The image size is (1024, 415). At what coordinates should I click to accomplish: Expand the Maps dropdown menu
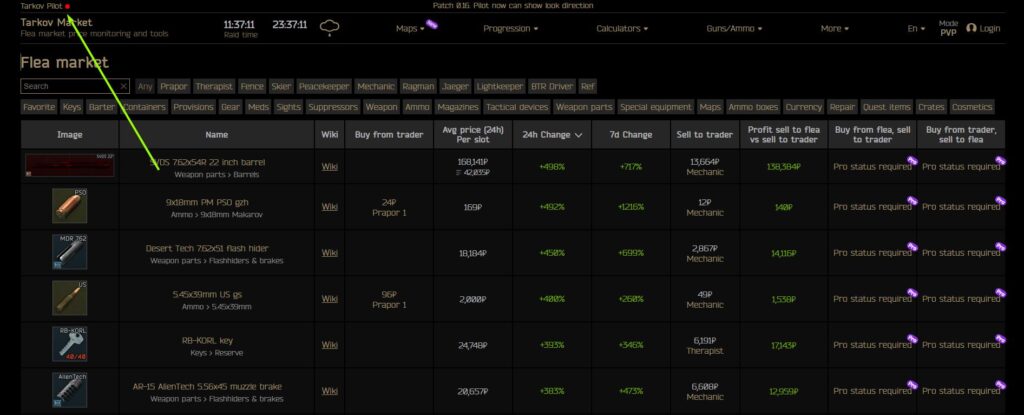410,28
